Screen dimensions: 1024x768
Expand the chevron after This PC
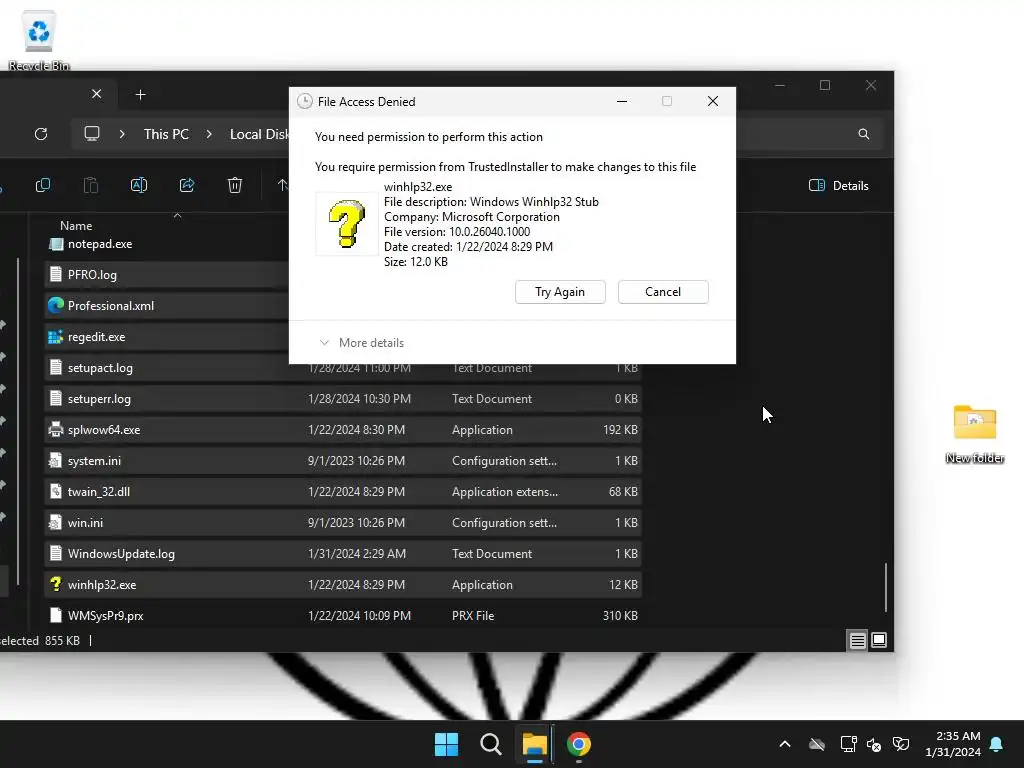209,134
